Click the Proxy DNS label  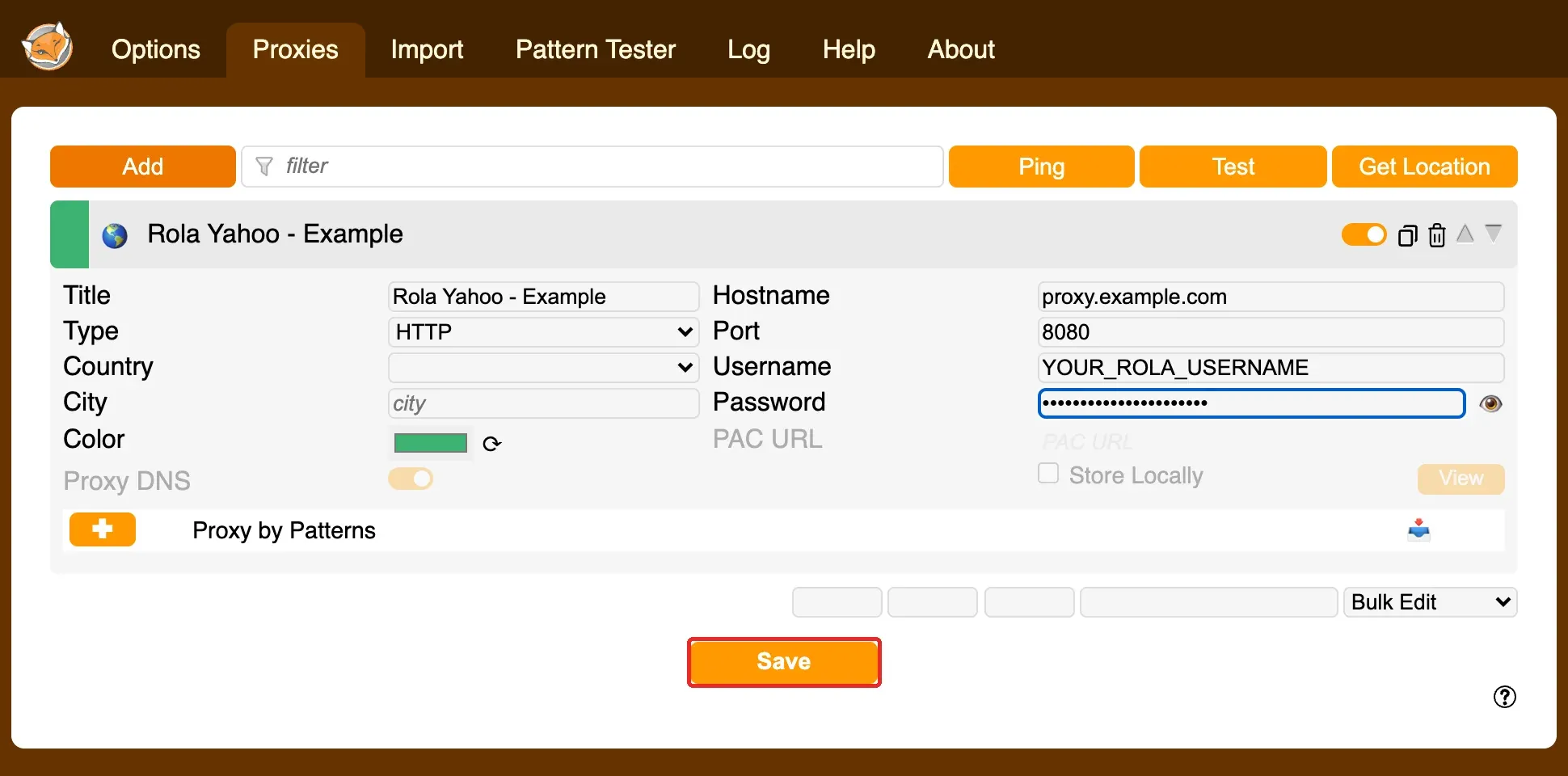coord(127,481)
